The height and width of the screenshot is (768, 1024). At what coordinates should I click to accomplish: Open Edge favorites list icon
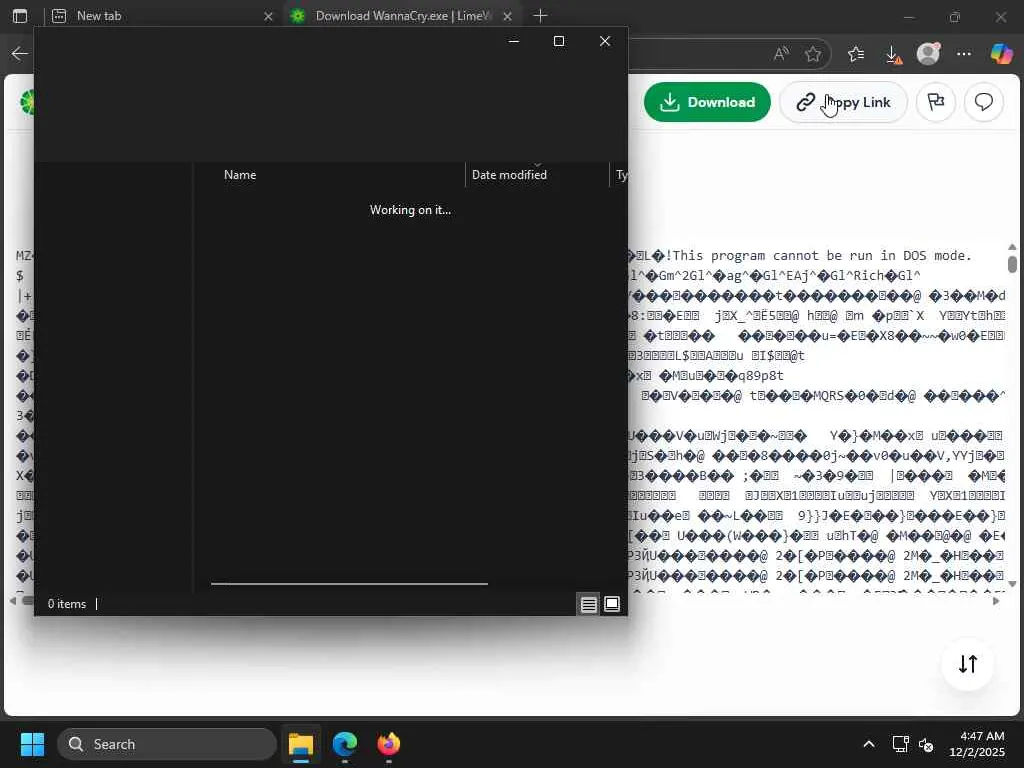click(x=856, y=54)
